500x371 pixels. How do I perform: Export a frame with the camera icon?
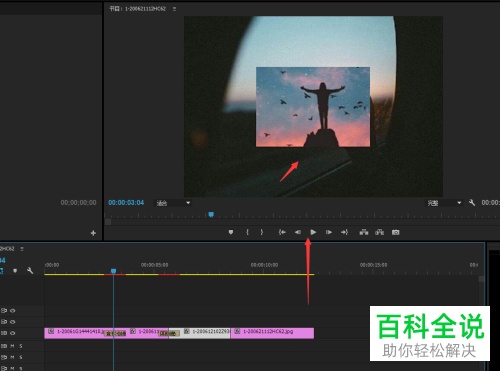coord(395,232)
